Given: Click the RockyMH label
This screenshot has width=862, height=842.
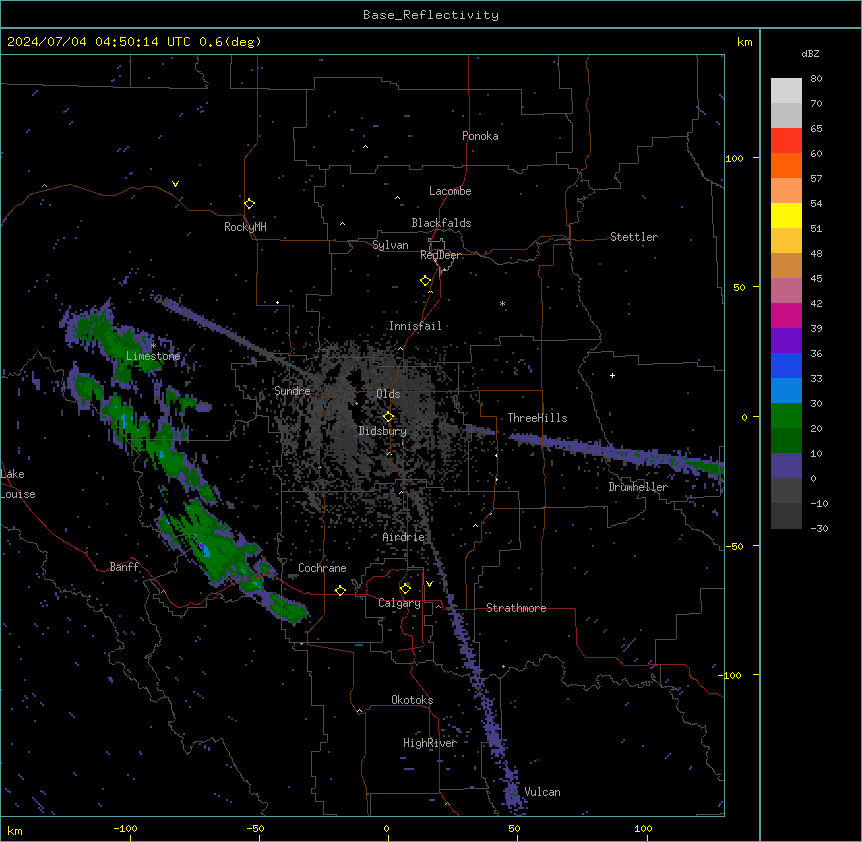Looking at the screenshot, I should tap(245, 227).
